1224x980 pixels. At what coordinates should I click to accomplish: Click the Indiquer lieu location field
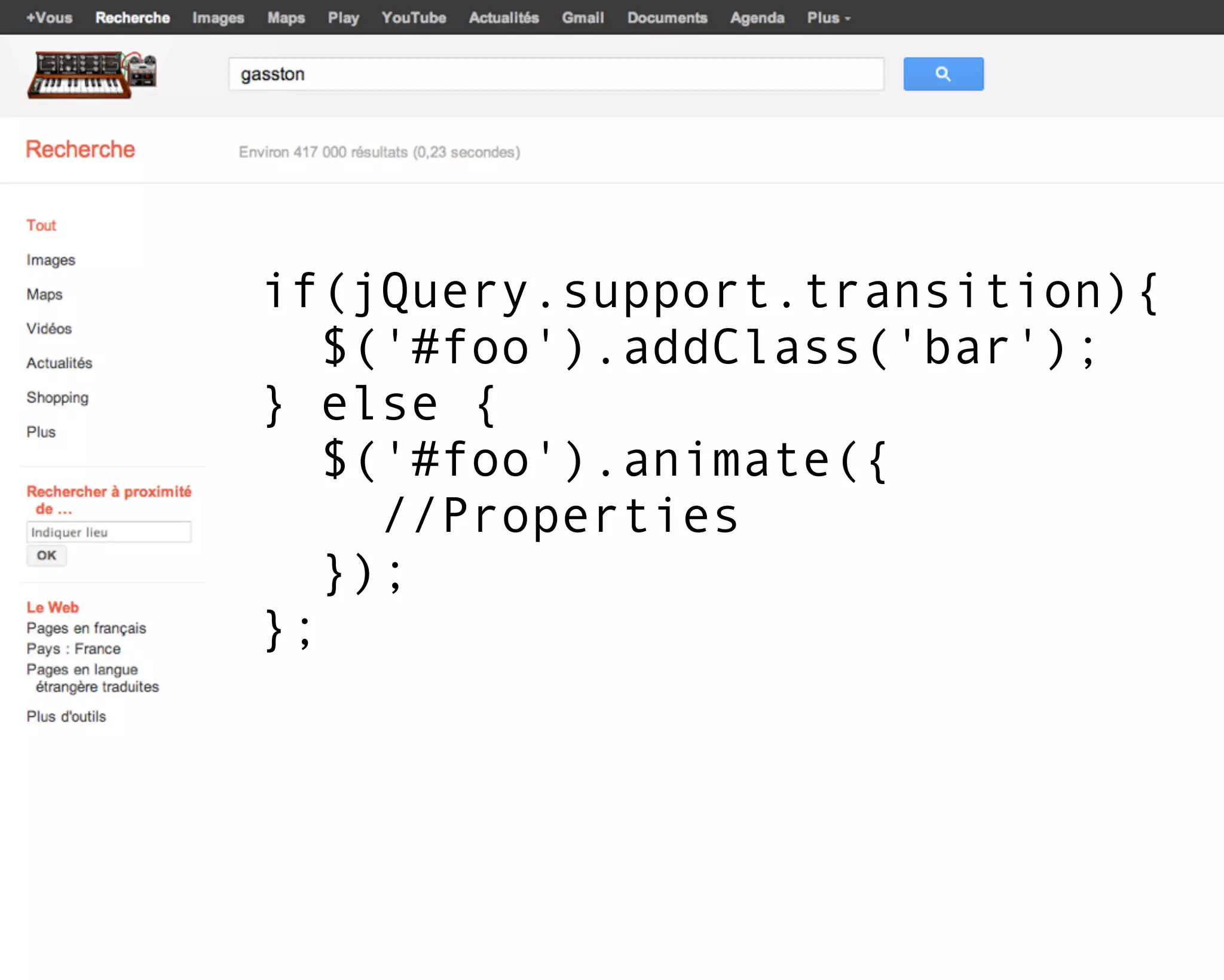(x=109, y=532)
